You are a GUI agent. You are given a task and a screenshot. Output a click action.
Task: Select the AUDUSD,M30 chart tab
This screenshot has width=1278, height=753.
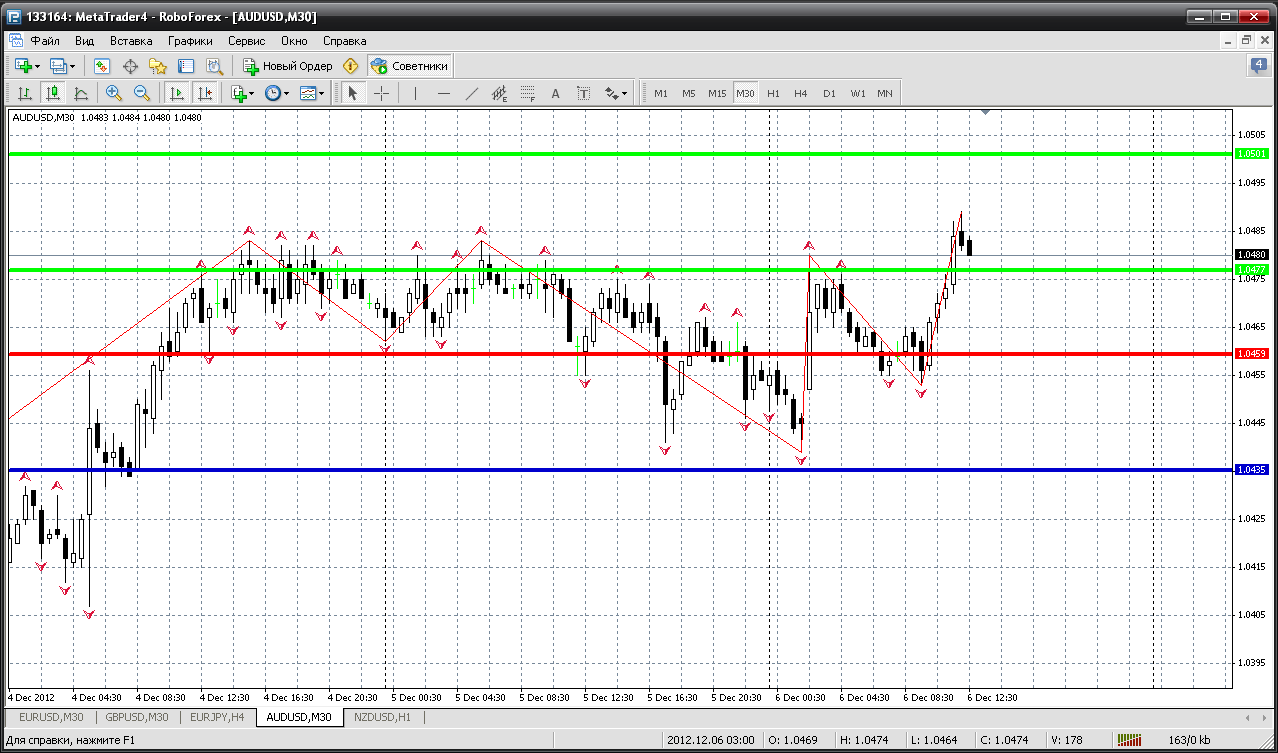click(300, 717)
